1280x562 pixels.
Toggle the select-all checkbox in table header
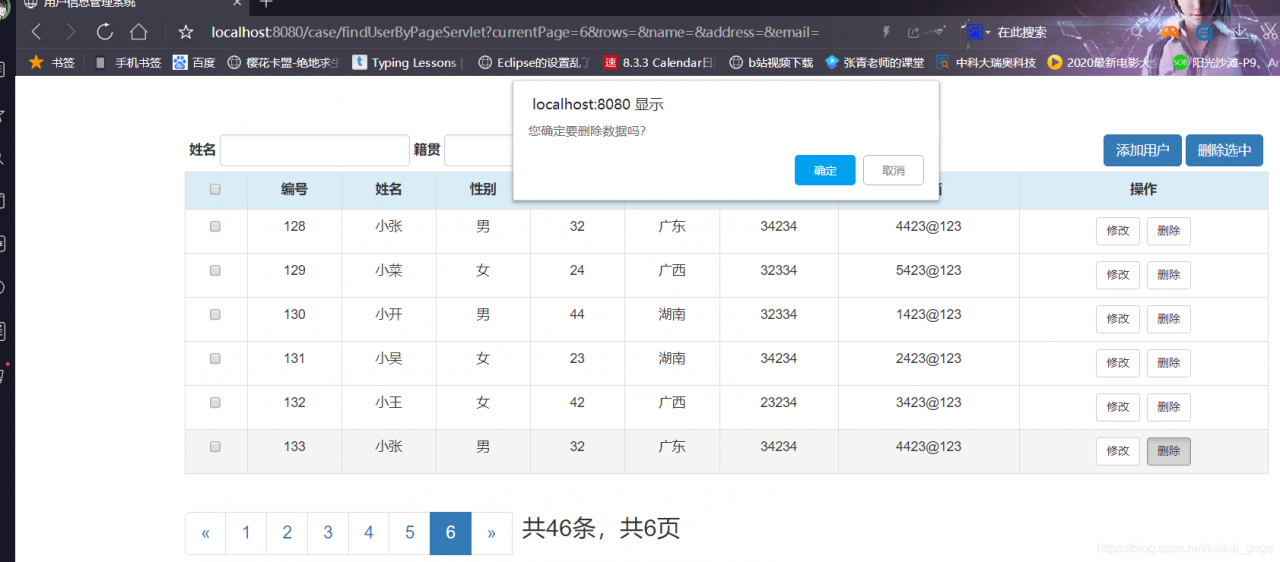point(215,189)
